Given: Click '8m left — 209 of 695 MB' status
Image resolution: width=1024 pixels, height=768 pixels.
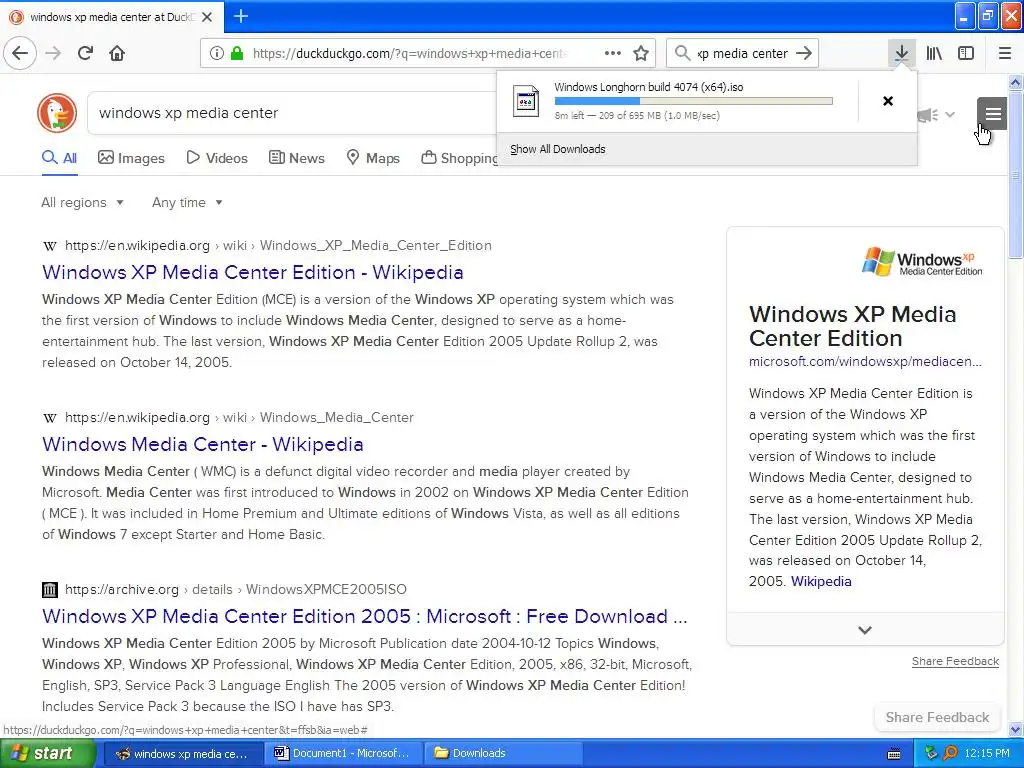Looking at the screenshot, I should [637, 116].
